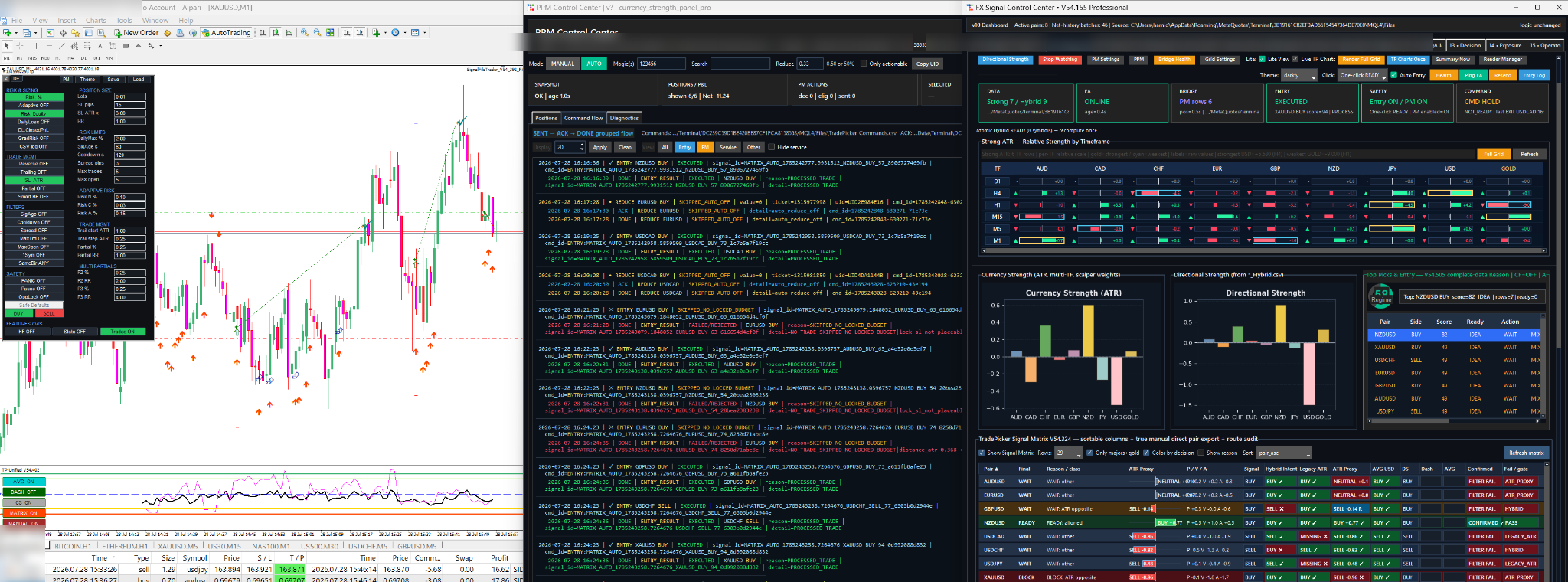Expand the indicators list dropdown arrow
This screenshot has height=582, width=1568.
coord(385,33)
